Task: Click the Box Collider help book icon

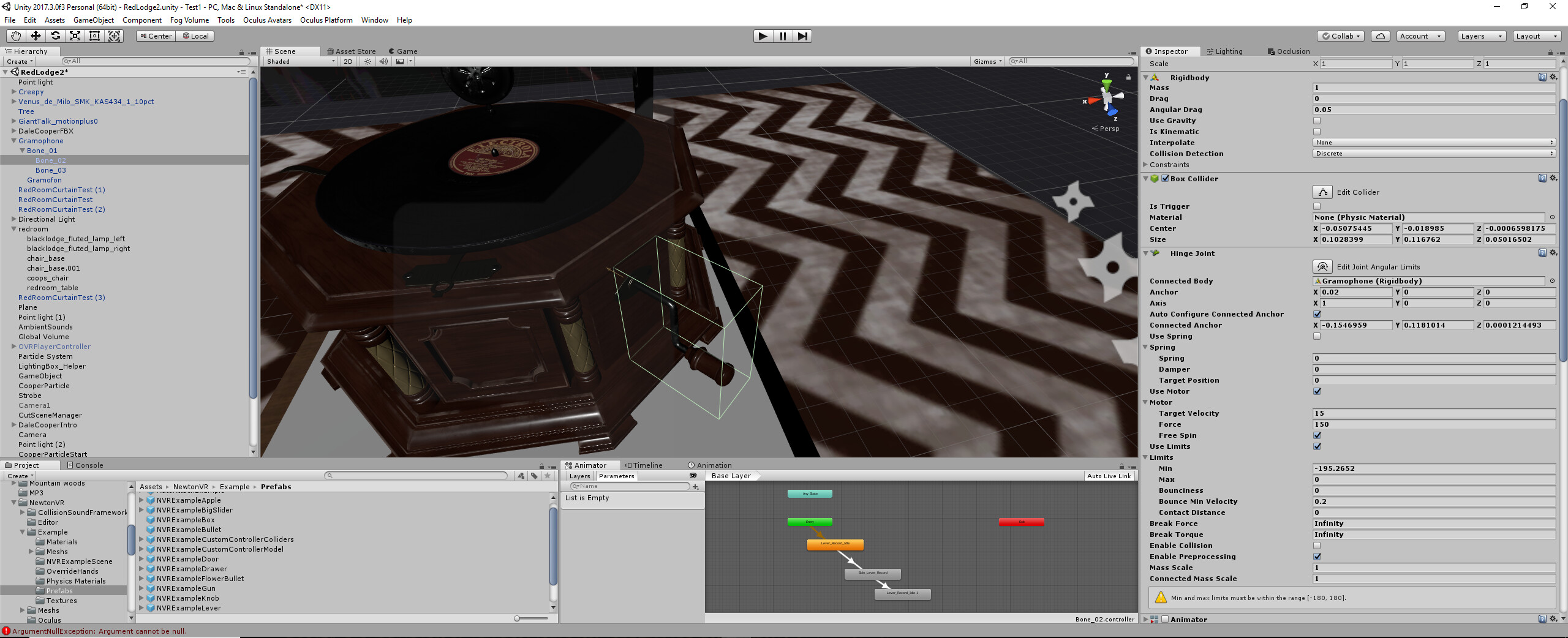Action: pos(1542,178)
